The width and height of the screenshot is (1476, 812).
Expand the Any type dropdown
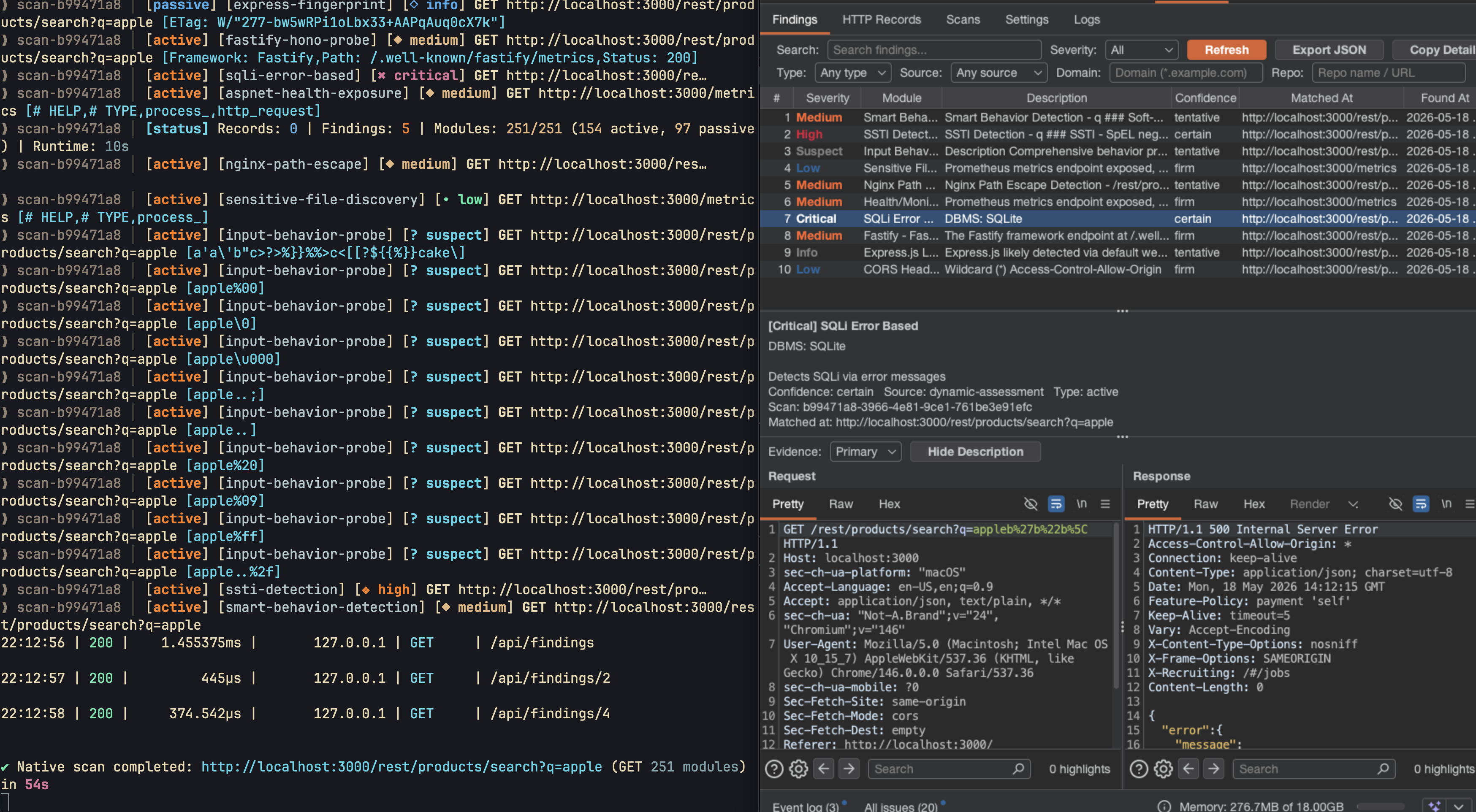[x=852, y=73]
